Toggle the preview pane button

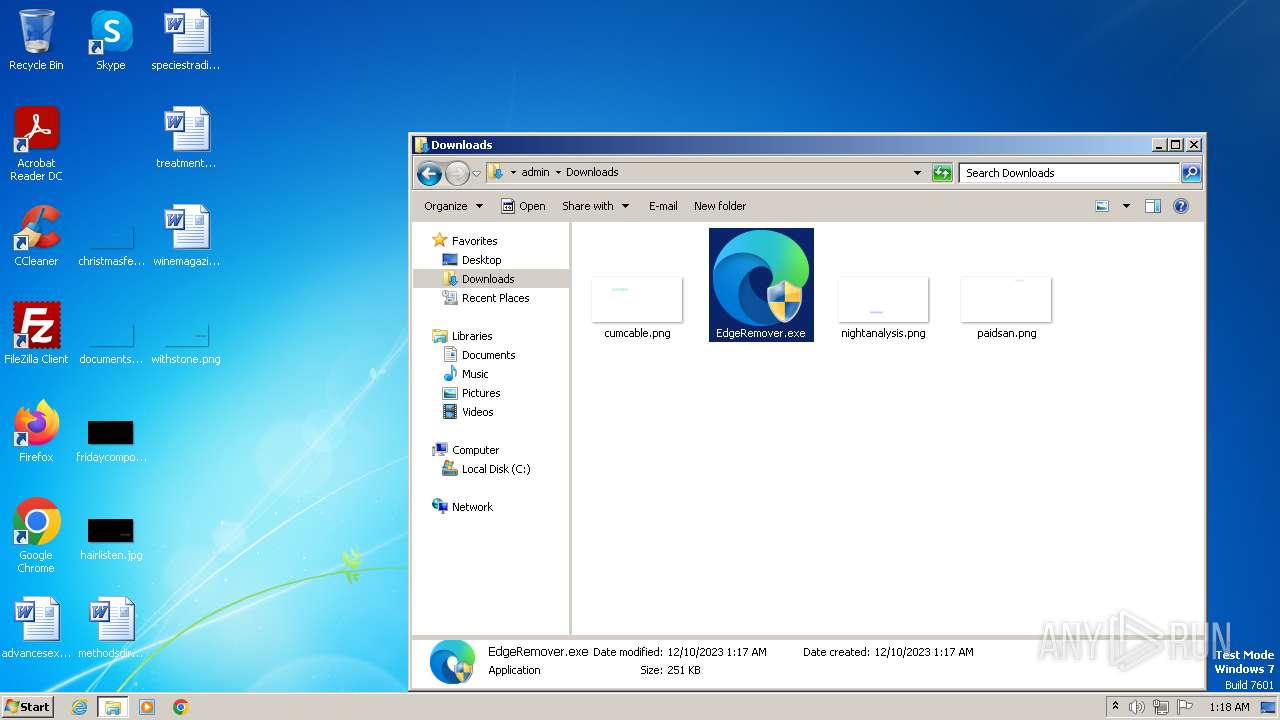(x=1153, y=206)
